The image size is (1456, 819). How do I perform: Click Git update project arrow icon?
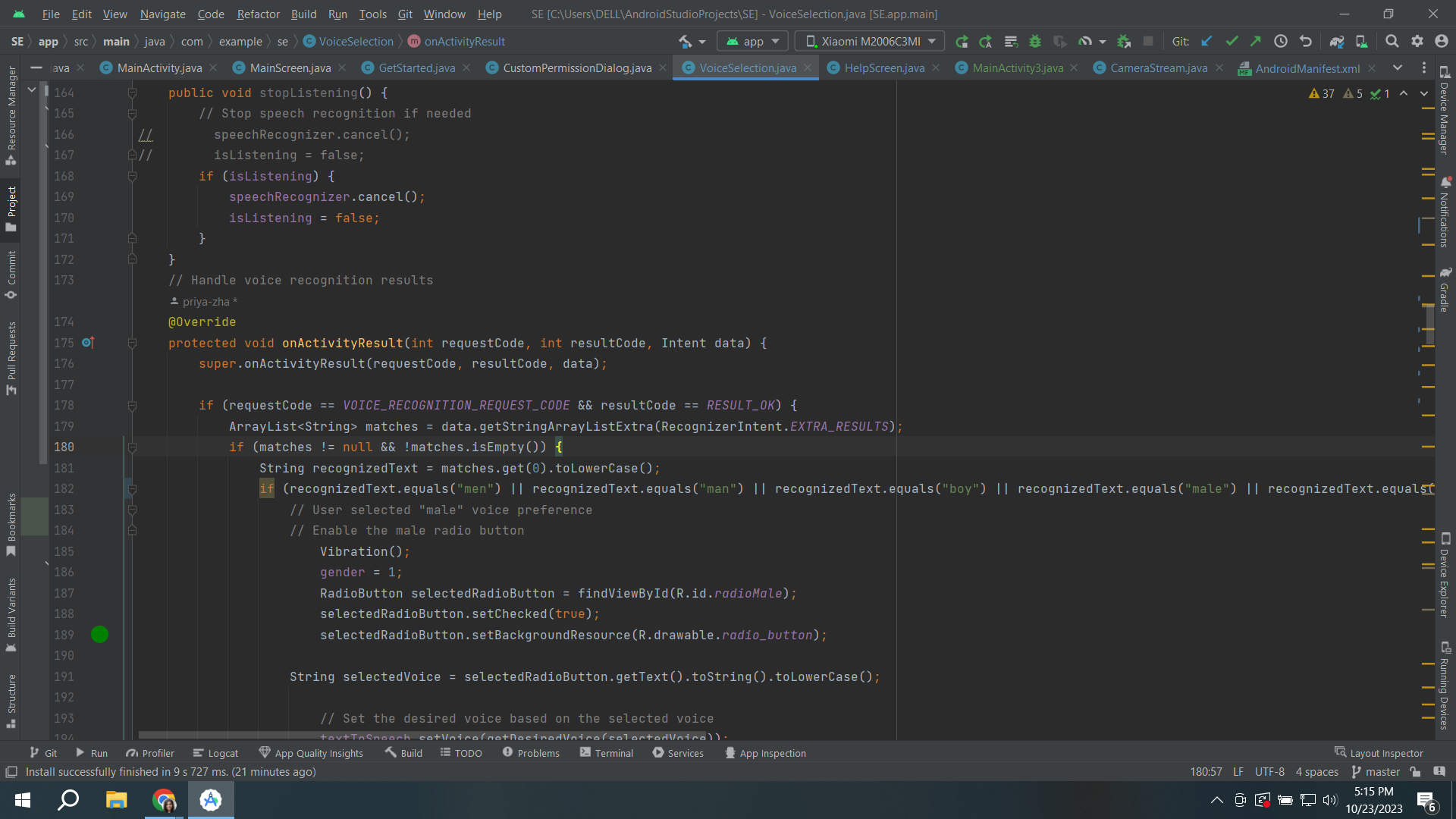[1207, 42]
